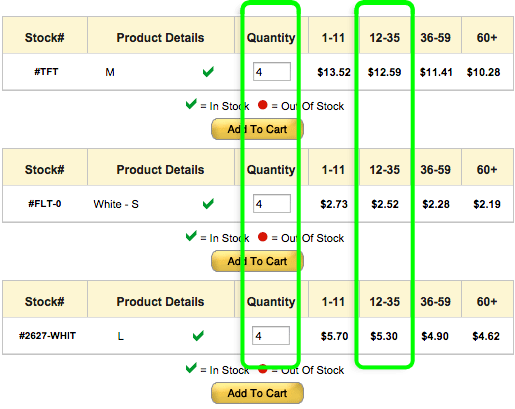Click the green checkmark in the #2627-WHIT row

point(198,336)
